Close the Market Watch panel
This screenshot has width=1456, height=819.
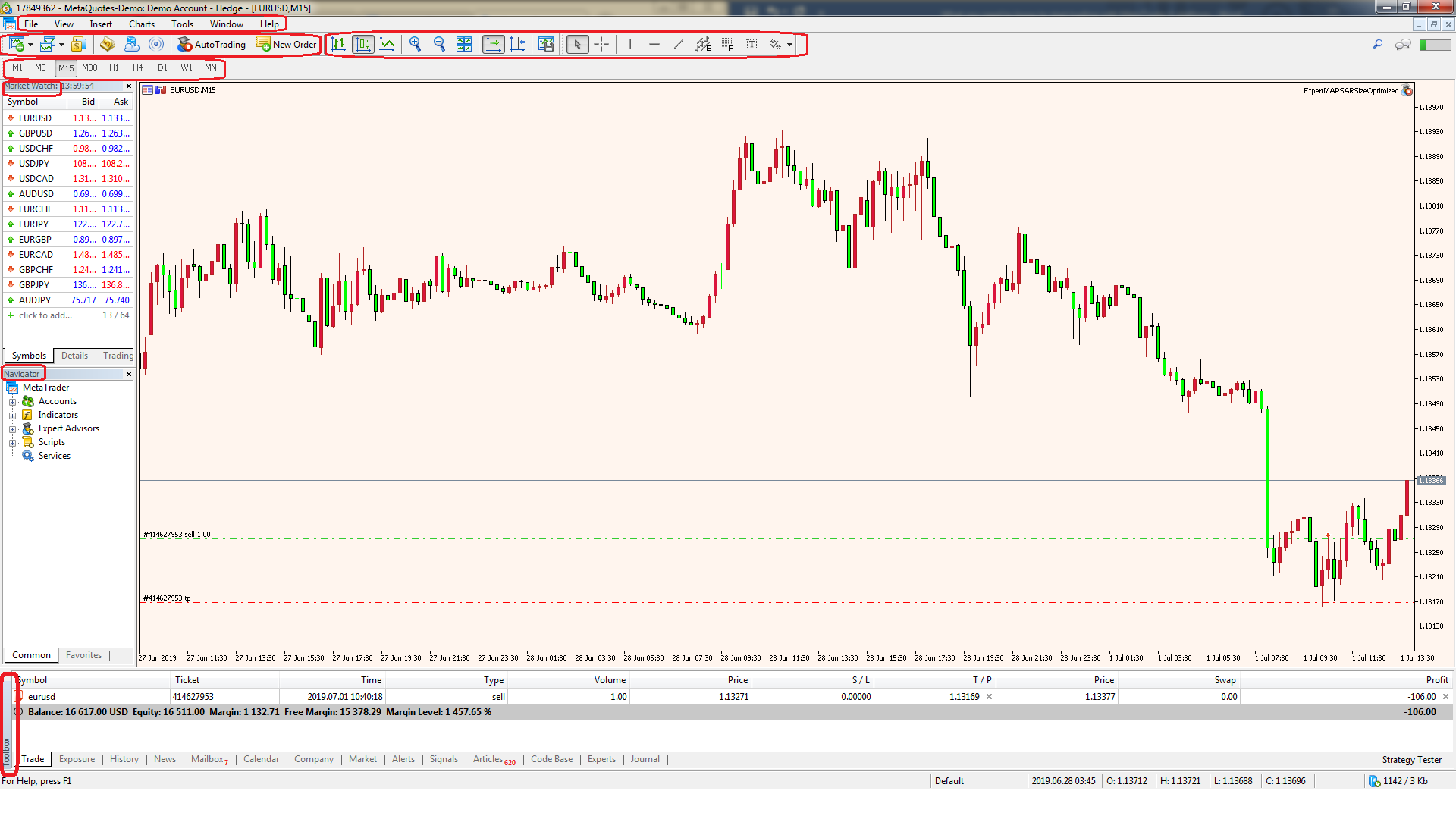pyautogui.click(x=129, y=86)
